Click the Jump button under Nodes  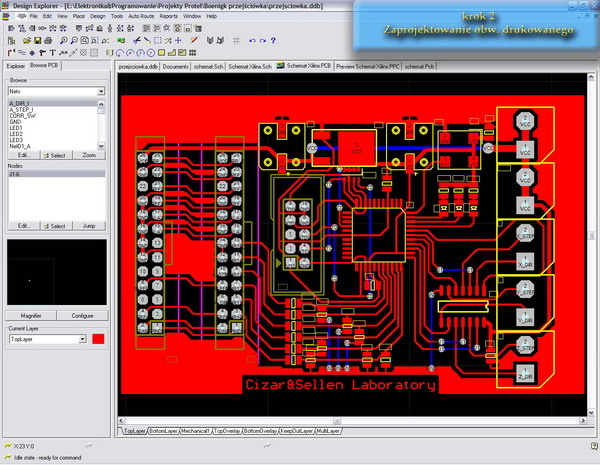[x=89, y=226]
